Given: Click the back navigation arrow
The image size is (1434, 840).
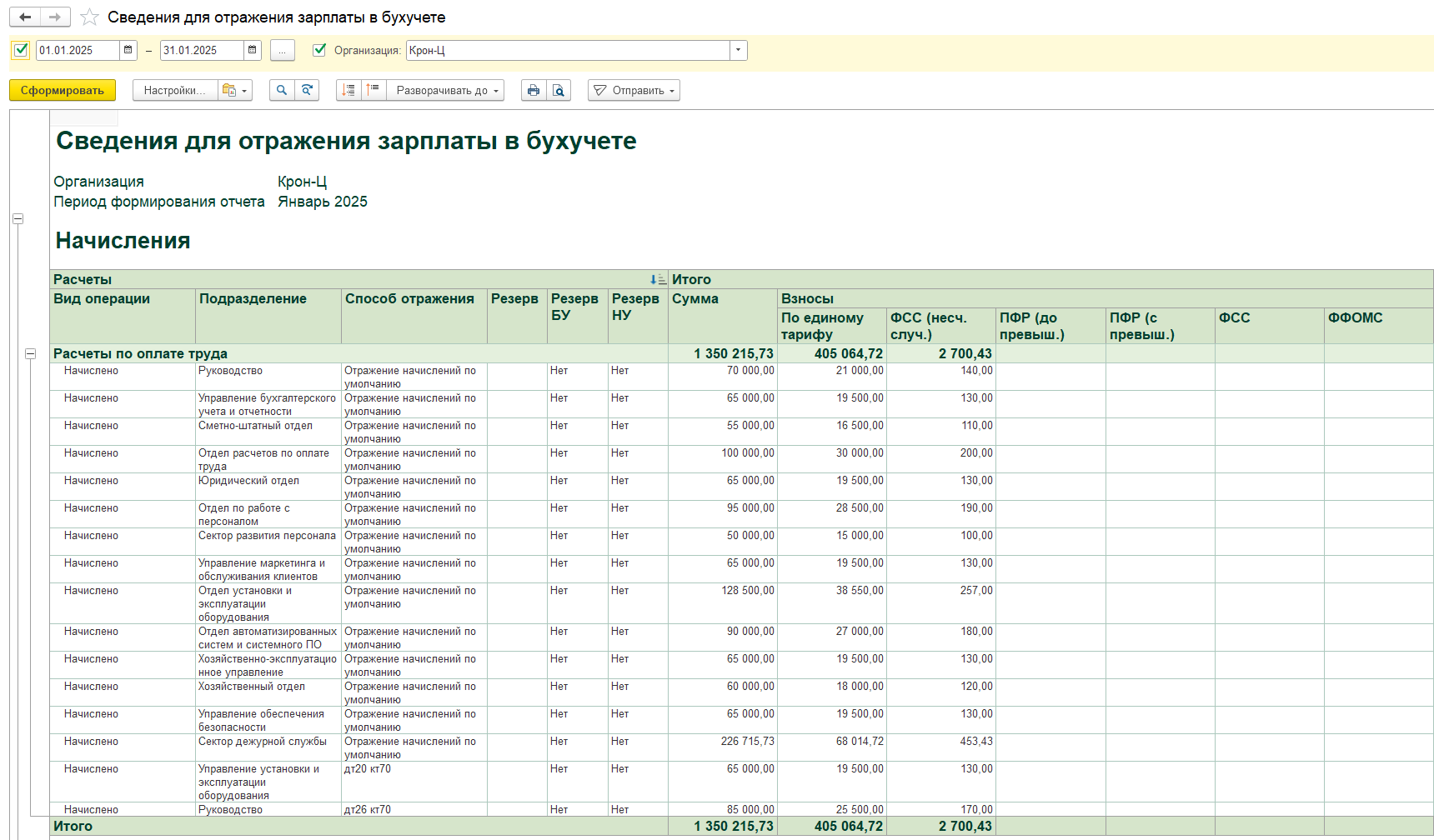Looking at the screenshot, I should click(25, 17).
